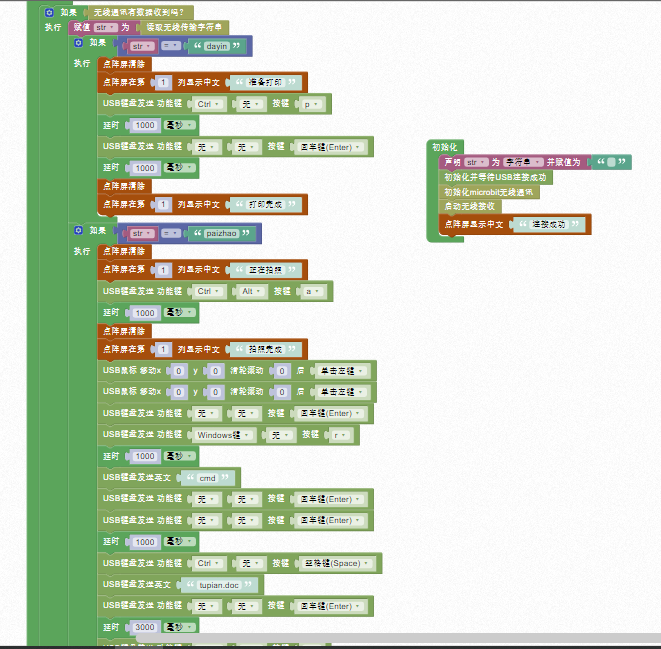Open 无 dropdown in the Windows键 block
661x649 pixels.
tap(281, 435)
